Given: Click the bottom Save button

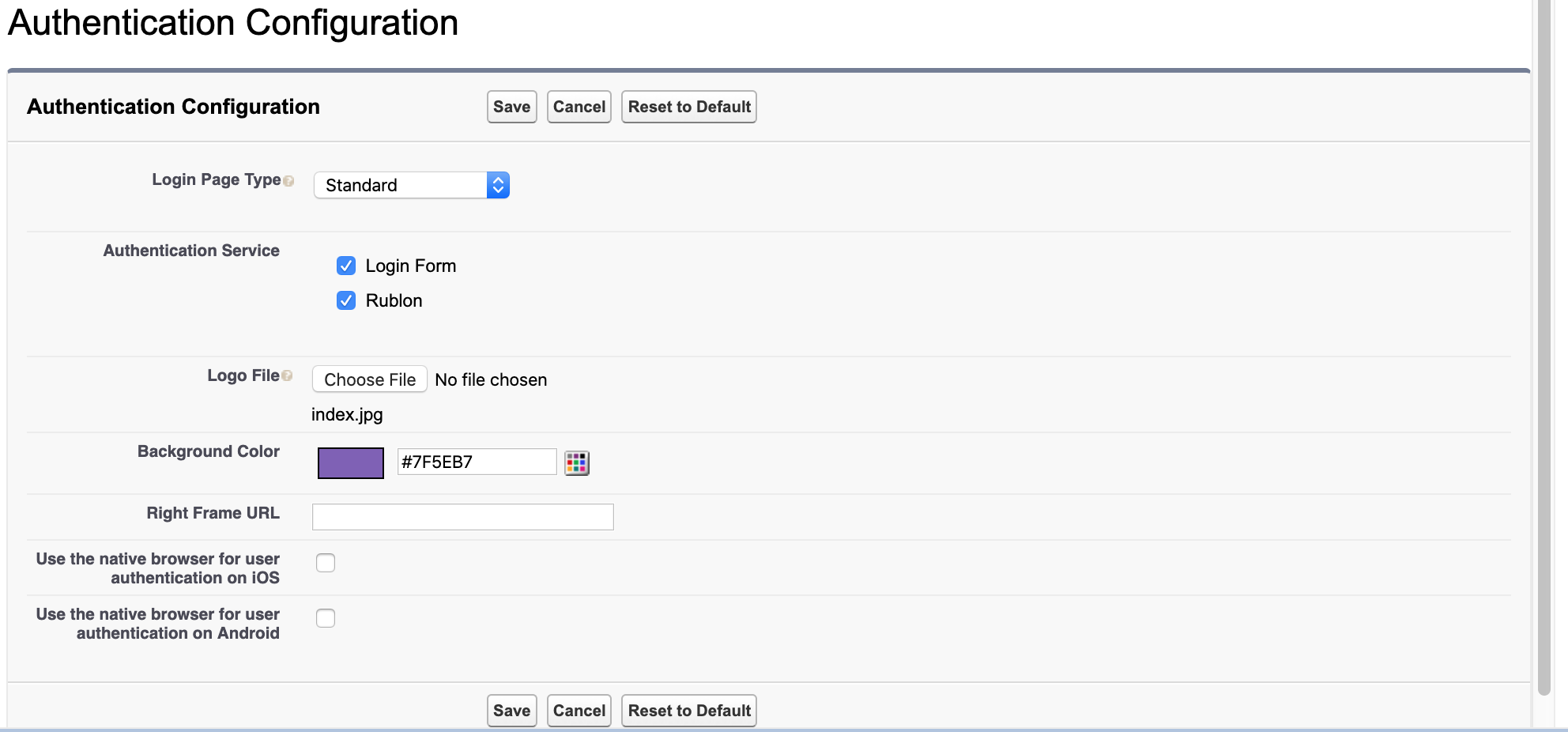Looking at the screenshot, I should [x=511, y=711].
